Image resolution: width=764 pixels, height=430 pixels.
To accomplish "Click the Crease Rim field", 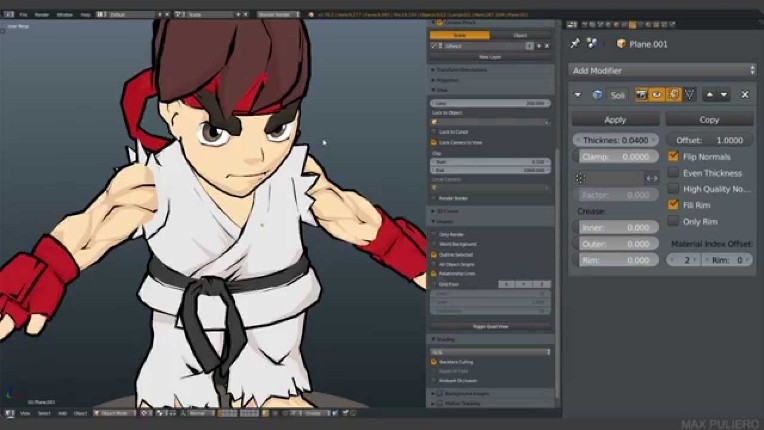I will pyautogui.click(x=615, y=261).
